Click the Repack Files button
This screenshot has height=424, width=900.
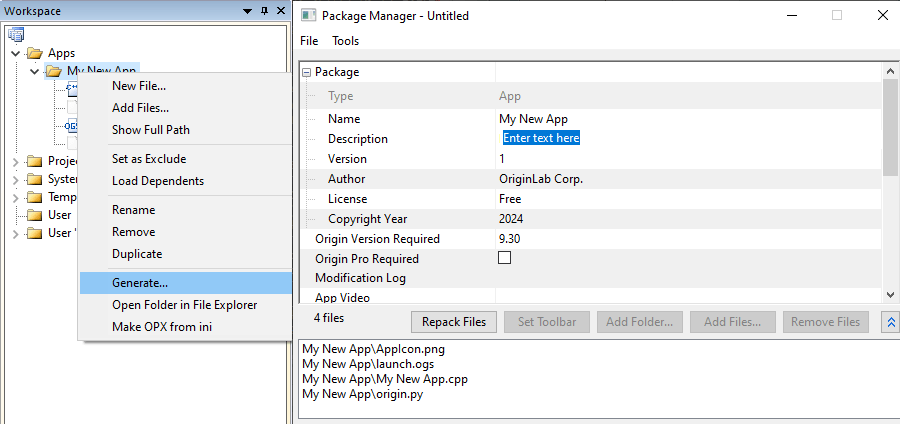click(x=454, y=322)
